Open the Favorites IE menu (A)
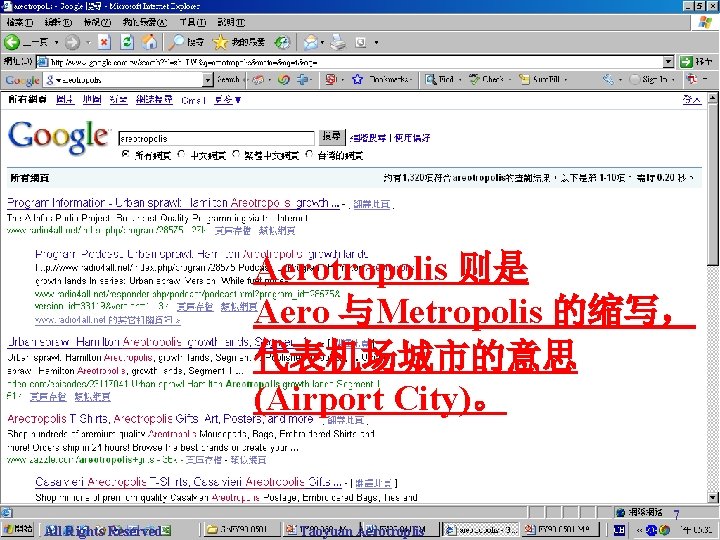This screenshot has height=540, width=720. [145, 22]
